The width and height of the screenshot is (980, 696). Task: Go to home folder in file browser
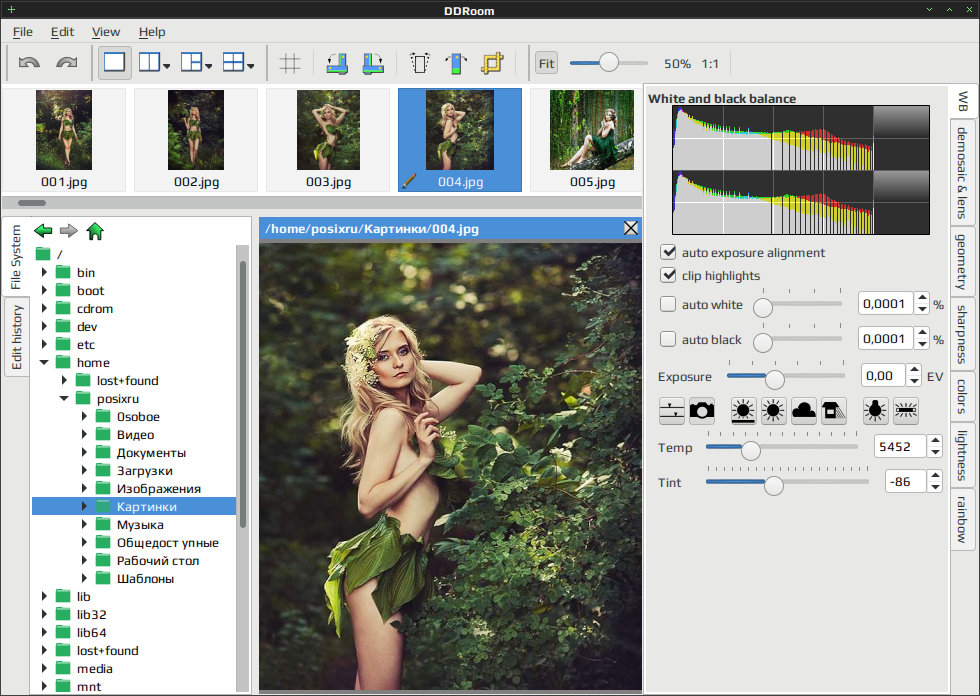(95, 231)
